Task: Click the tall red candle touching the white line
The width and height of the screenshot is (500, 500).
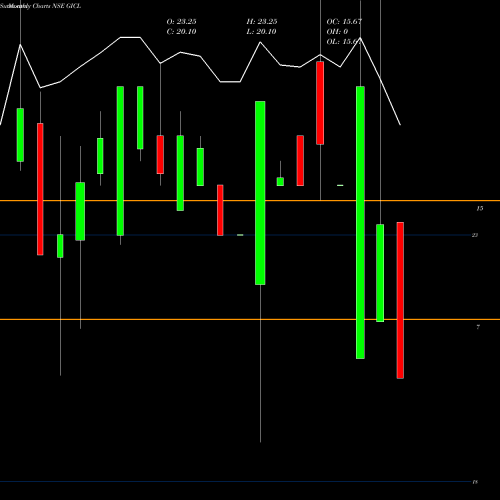Action: (320, 103)
